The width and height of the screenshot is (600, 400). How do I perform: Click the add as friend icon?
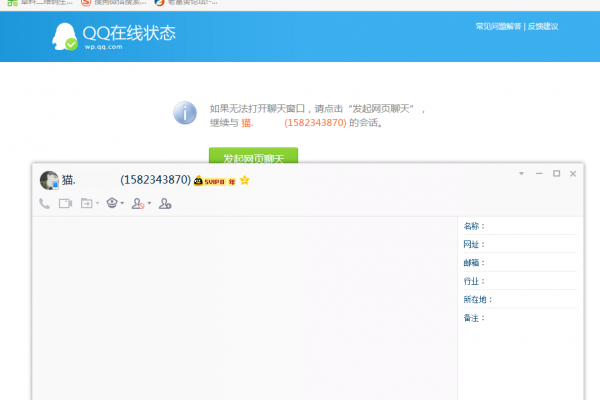(165, 203)
